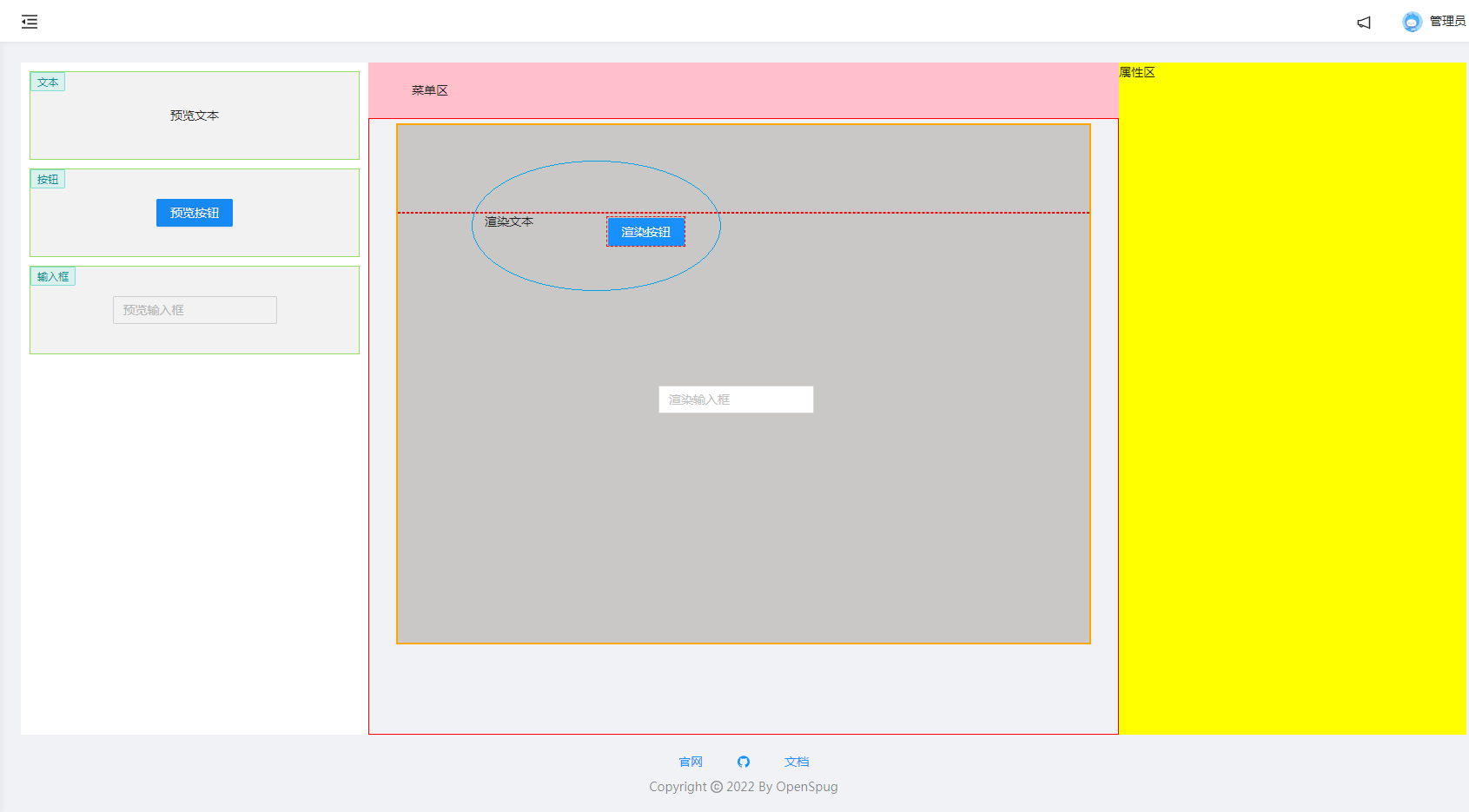This screenshot has height=812, width=1469.
Task: Open notifications via the megaphone icon
Action: click(x=1364, y=23)
